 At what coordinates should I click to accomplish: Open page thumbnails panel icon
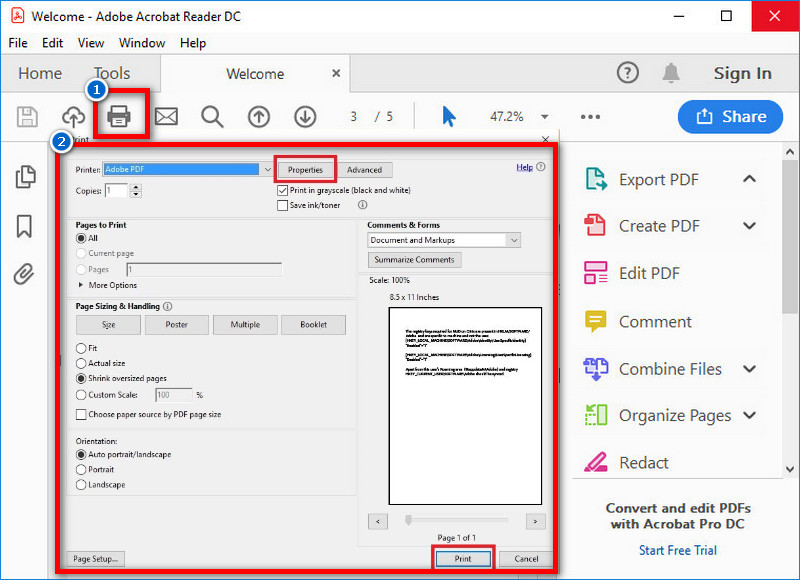[x=25, y=177]
